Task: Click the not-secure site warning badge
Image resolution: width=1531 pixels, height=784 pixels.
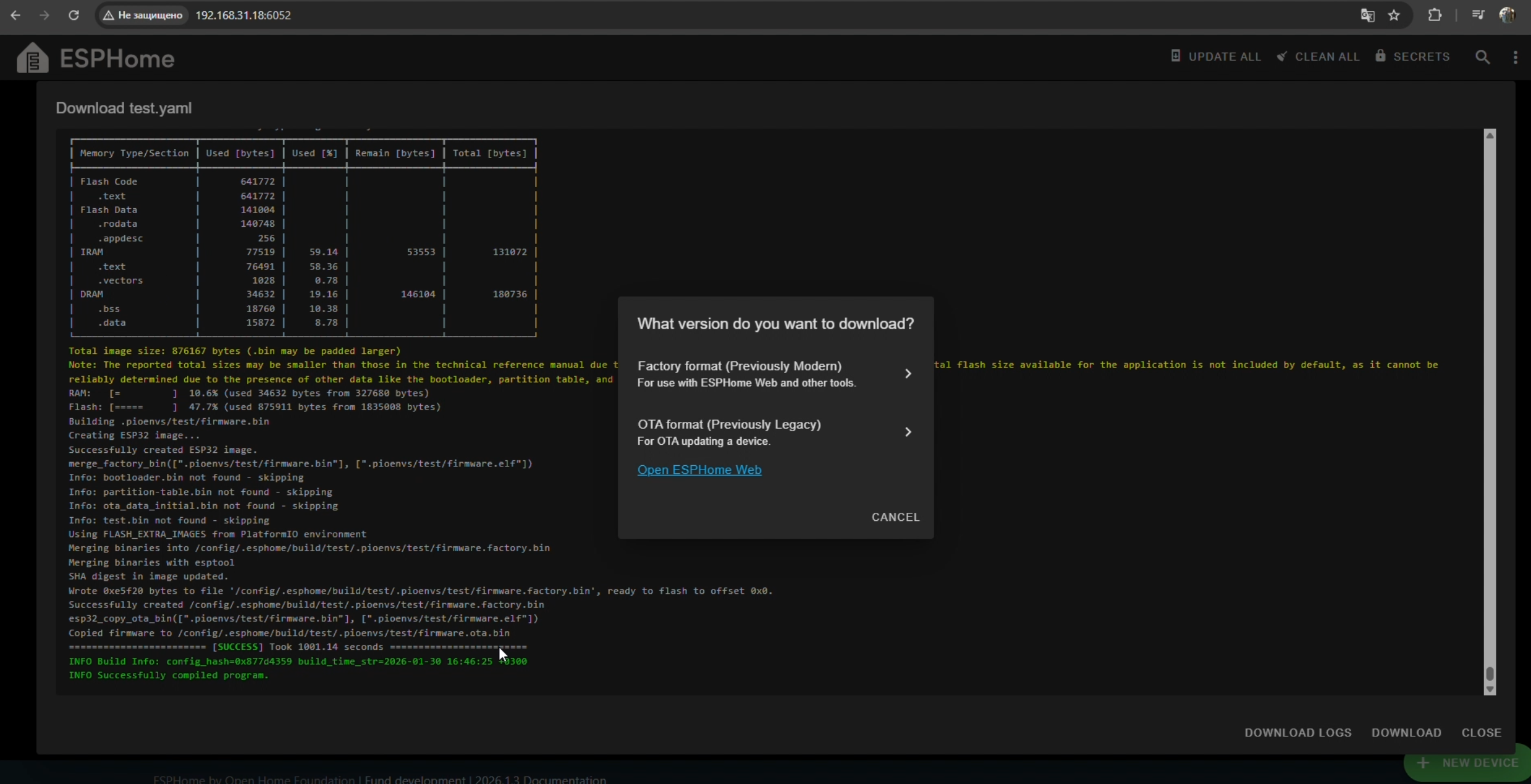Action: click(x=143, y=15)
